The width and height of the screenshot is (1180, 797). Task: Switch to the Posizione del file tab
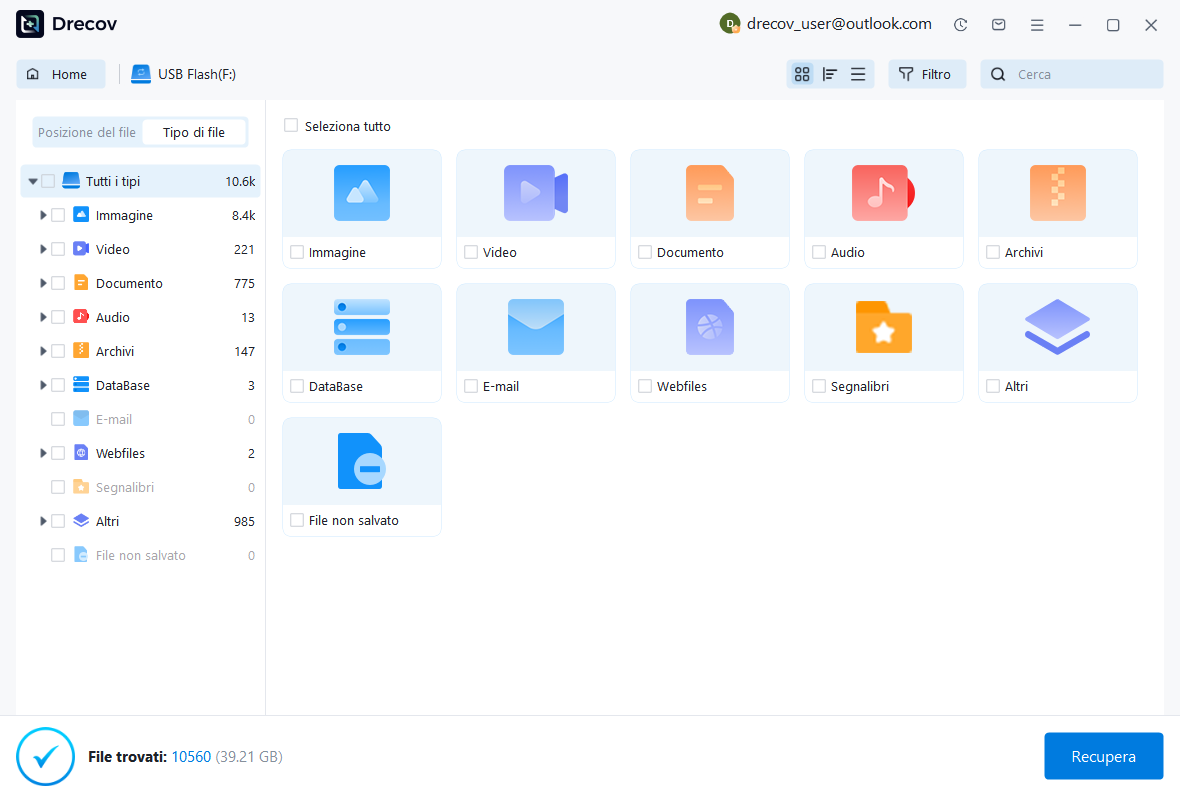point(86,131)
